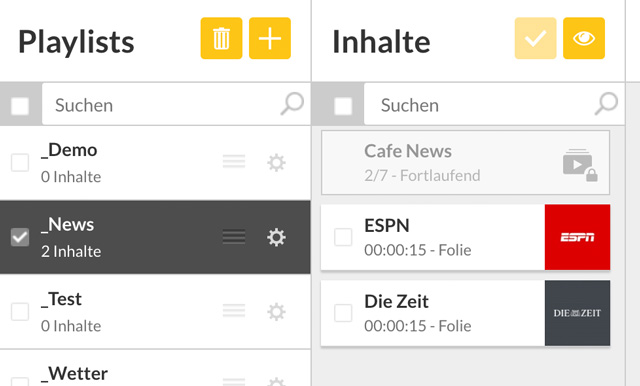Click search magnifier in Inhalte search field

[x=607, y=104]
